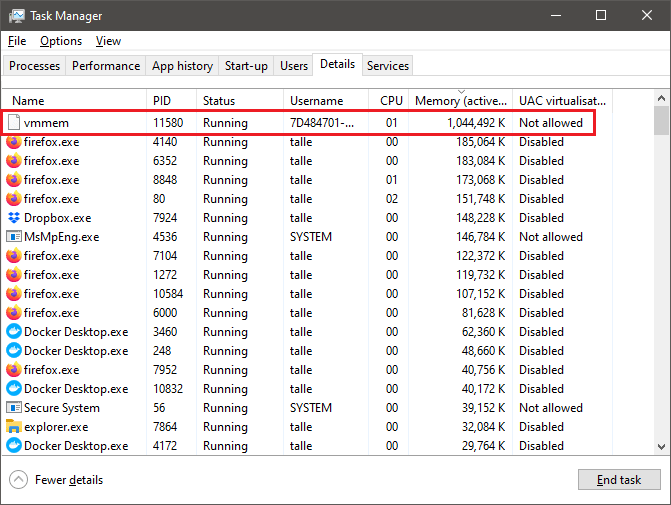Open the View menu
The height and width of the screenshot is (505, 671).
click(108, 41)
